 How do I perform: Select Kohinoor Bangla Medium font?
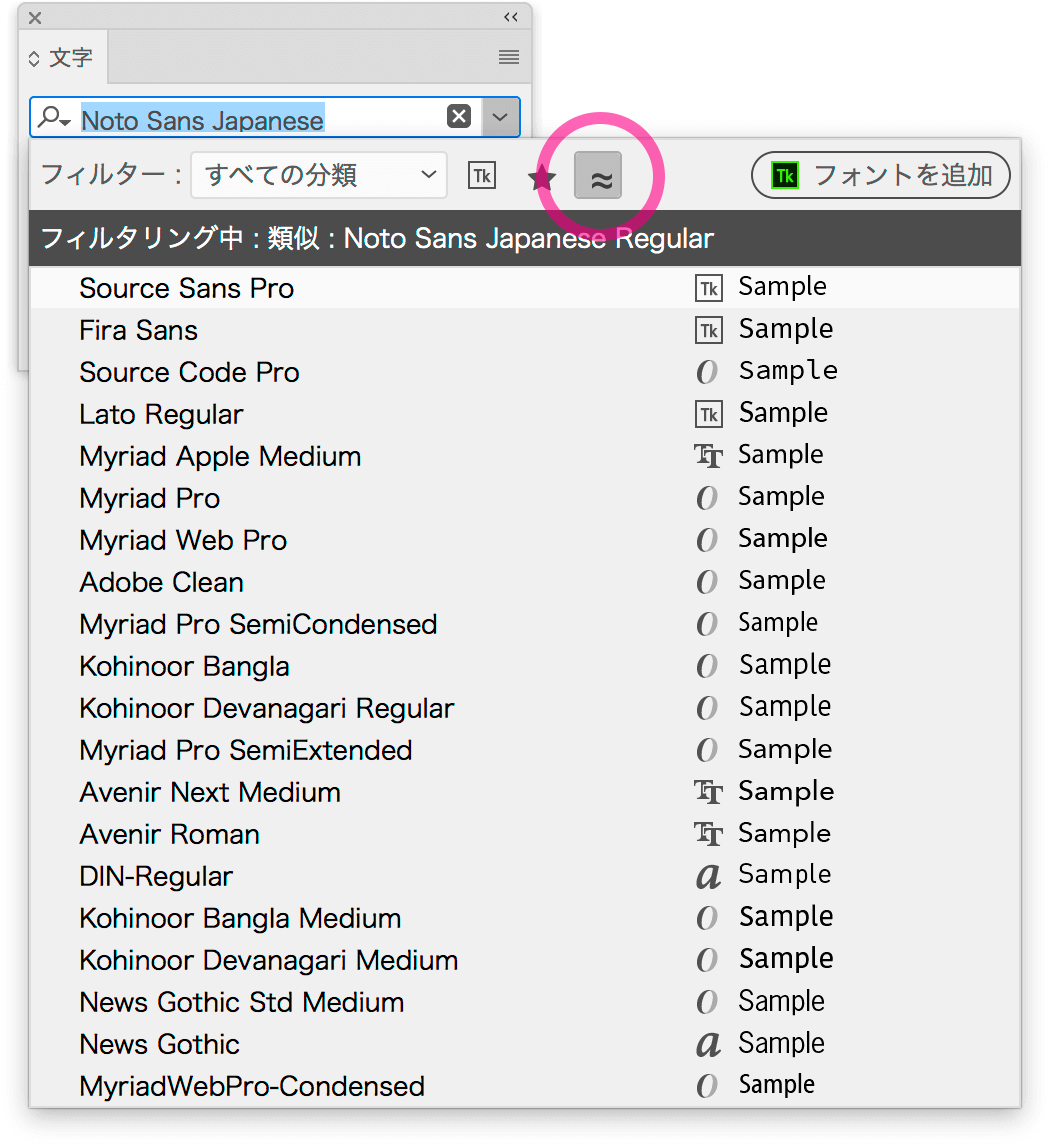525,918
